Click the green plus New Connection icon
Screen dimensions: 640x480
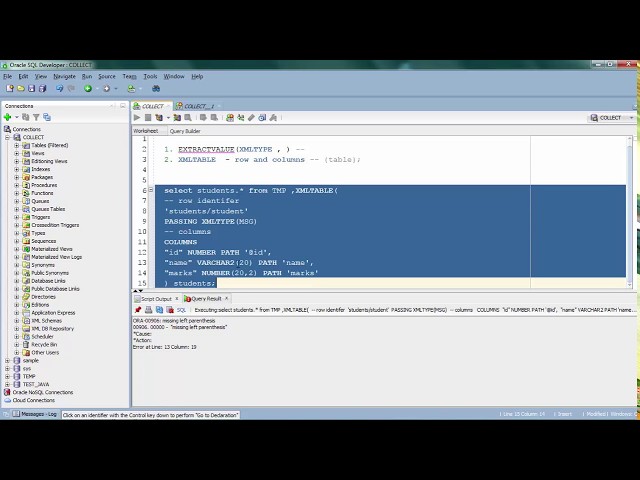click(7, 117)
